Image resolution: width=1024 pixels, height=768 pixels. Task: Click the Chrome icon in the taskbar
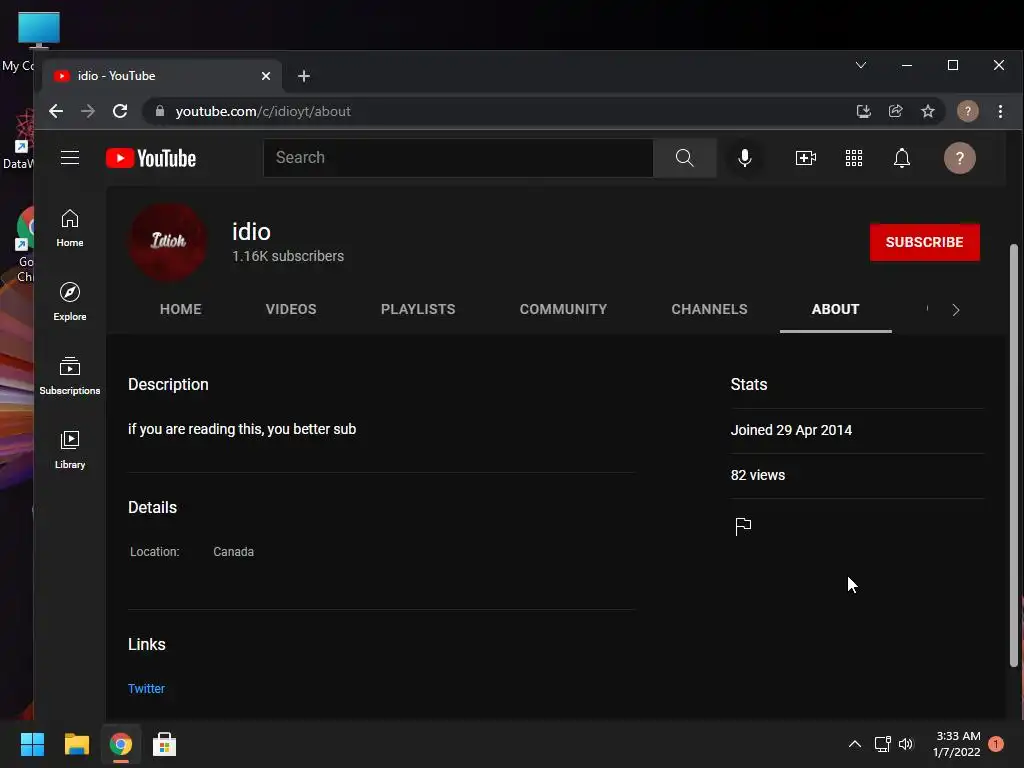pyautogui.click(x=120, y=744)
